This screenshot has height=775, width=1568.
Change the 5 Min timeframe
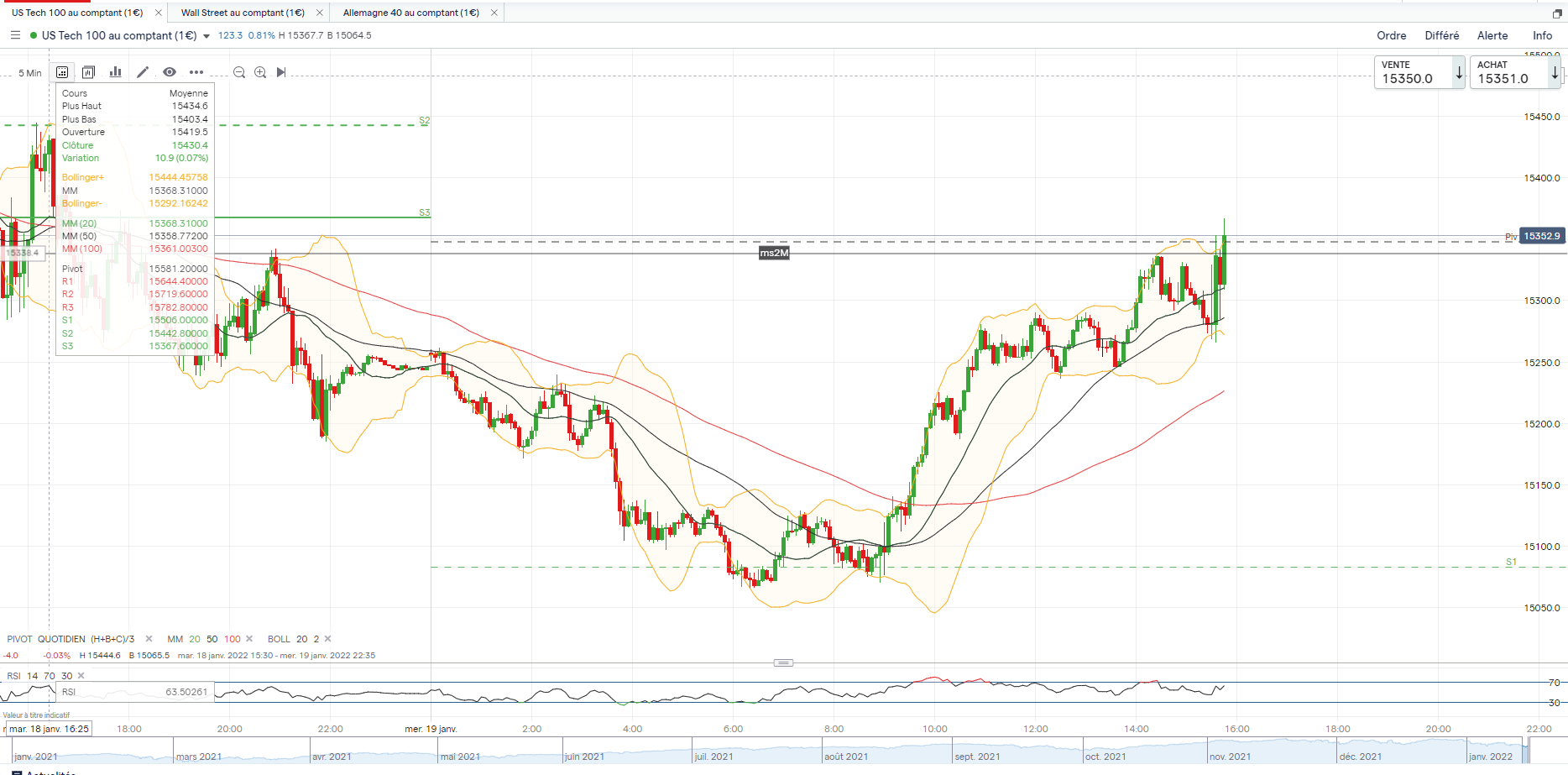pos(30,73)
